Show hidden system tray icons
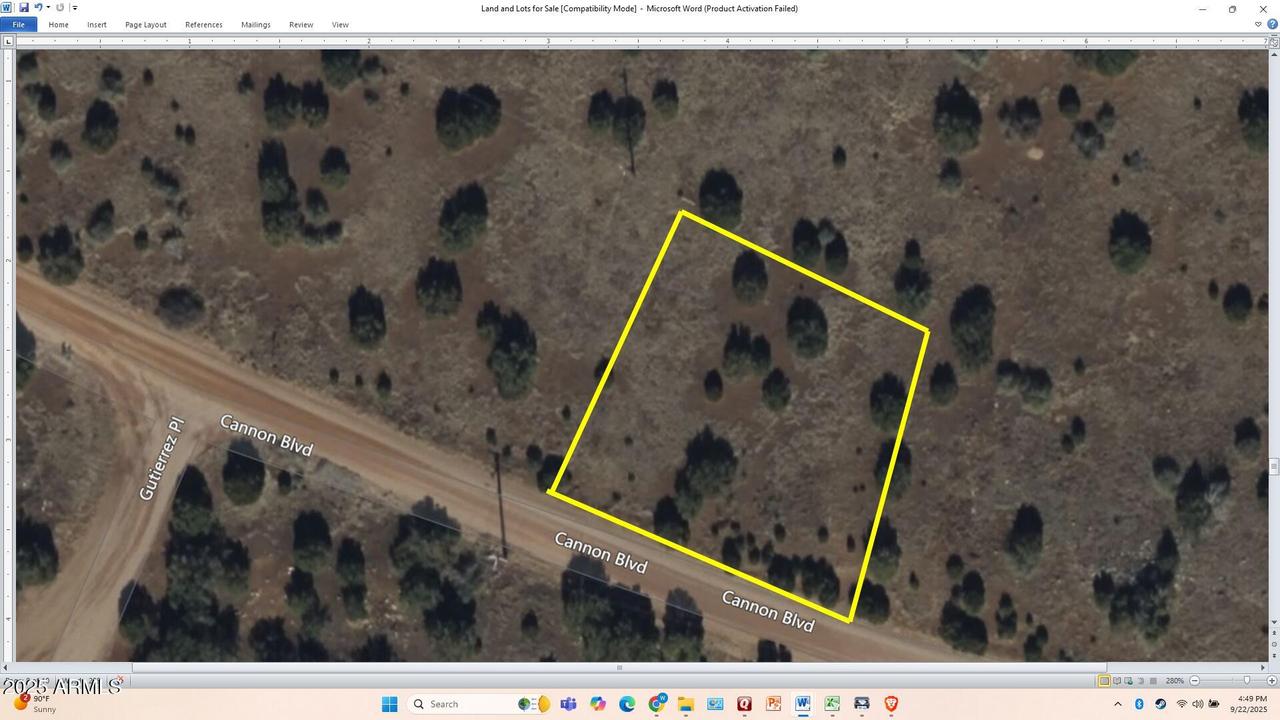 [x=1117, y=704]
